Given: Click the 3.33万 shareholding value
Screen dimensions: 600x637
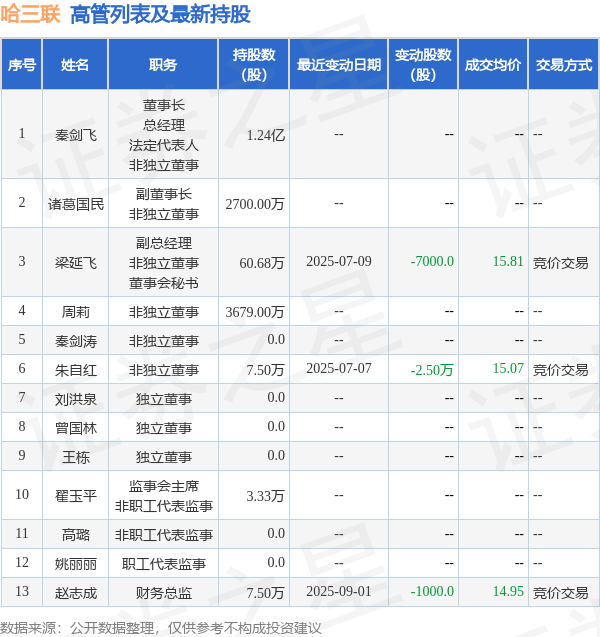Looking at the screenshot, I should (265, 496).
